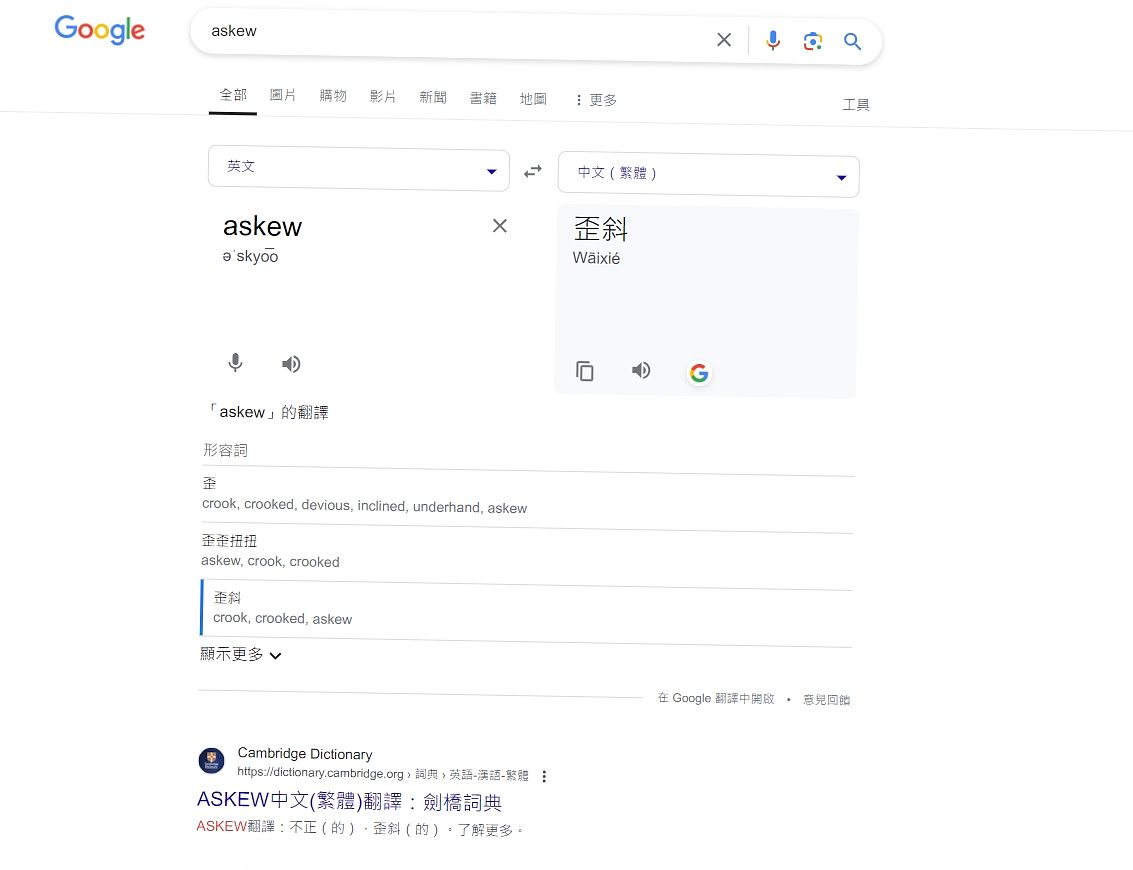Open Google Lens image search
This screenshot has height=870, width=1133.
click(812, 41)
